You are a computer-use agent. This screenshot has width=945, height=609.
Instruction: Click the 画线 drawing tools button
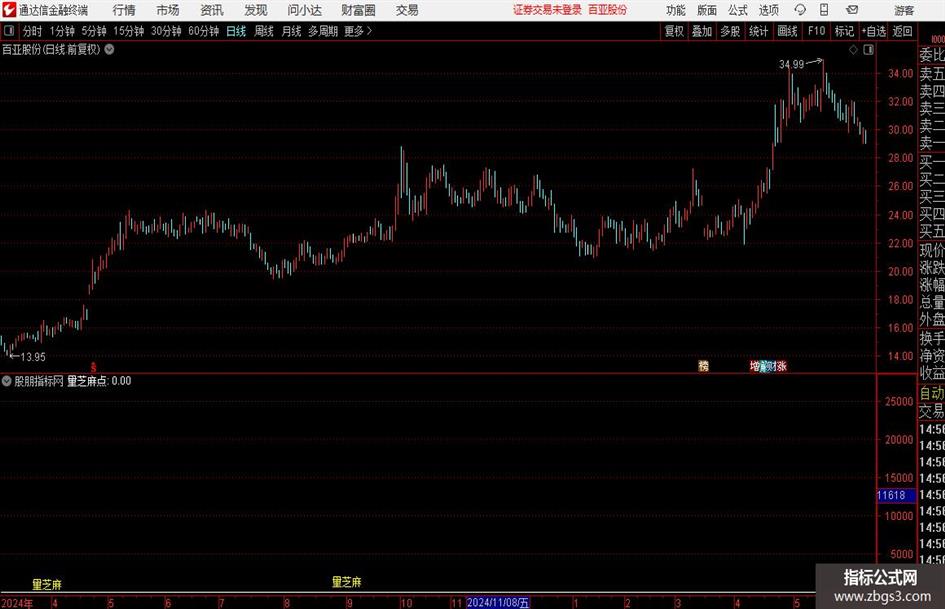[x=787, y=31]
